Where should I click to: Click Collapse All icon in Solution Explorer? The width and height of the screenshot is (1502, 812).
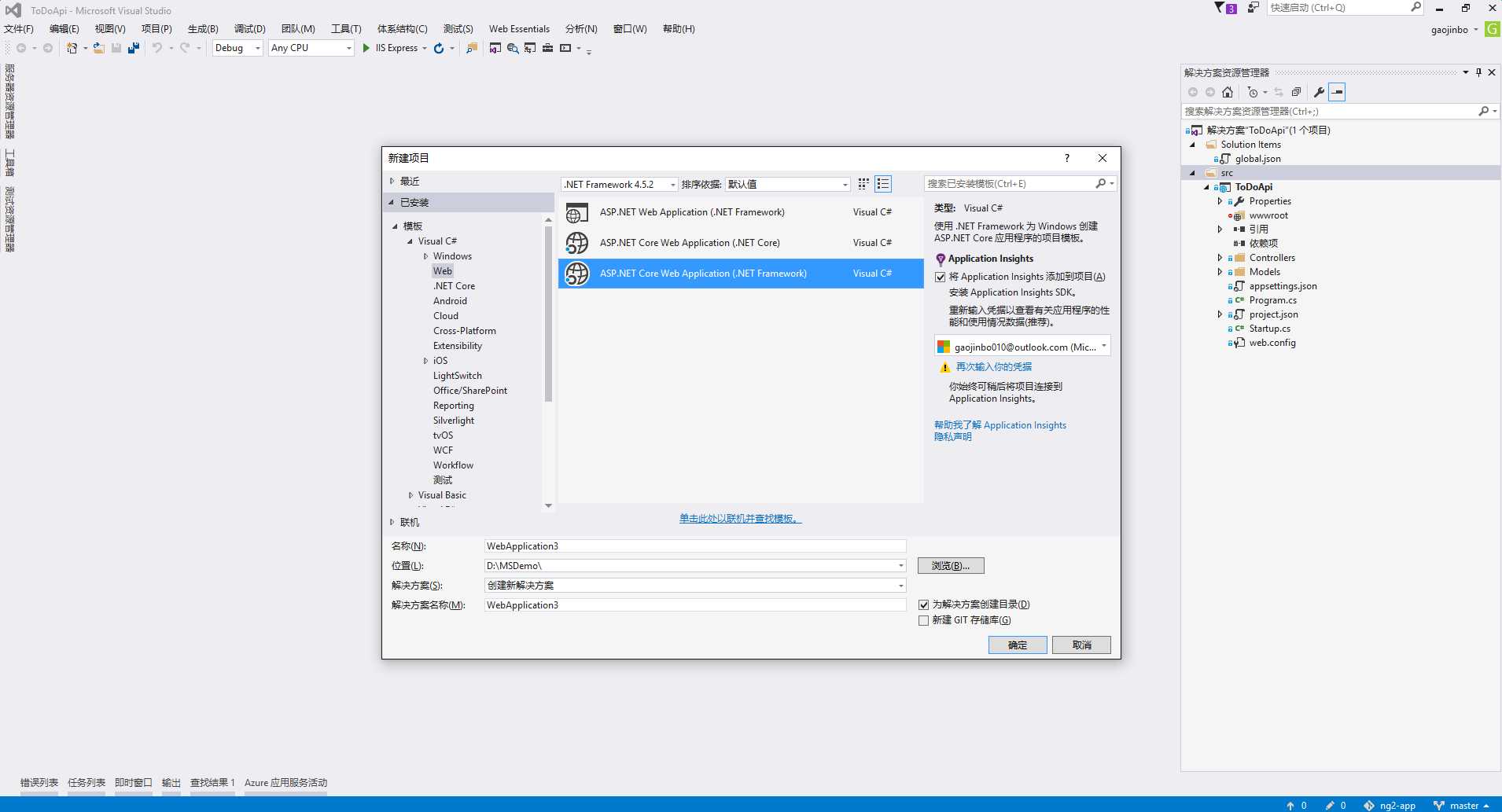1296,92
